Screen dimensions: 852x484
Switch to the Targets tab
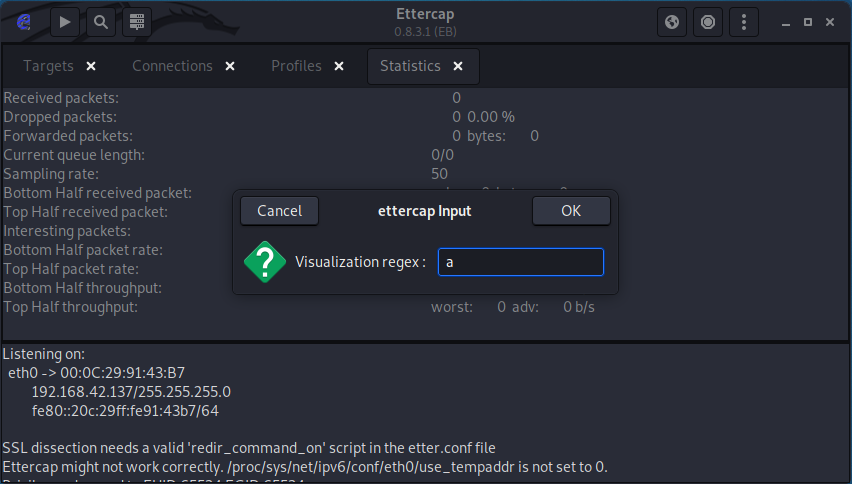coord(48,66)
